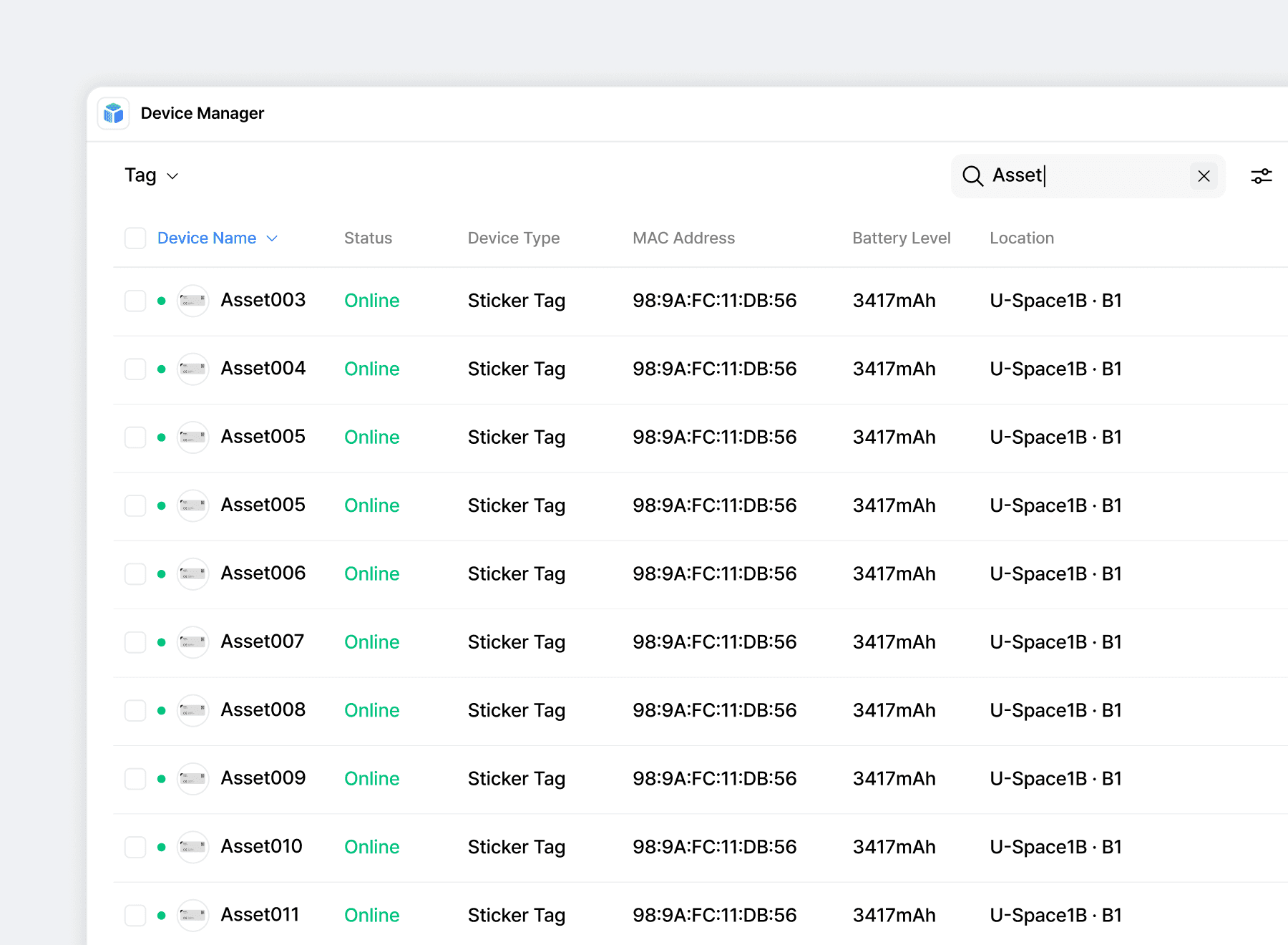Clear the search field with the X icon
Image resolution: width=1288 pixels, height=945 pixels.
pyautogui.click(x=1204, y=176)
